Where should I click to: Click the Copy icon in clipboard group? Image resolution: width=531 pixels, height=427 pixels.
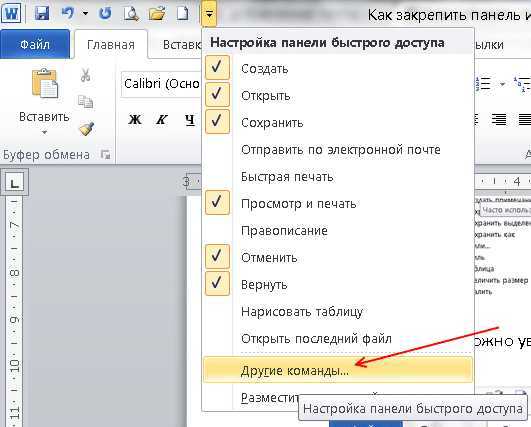coord(85,102)
